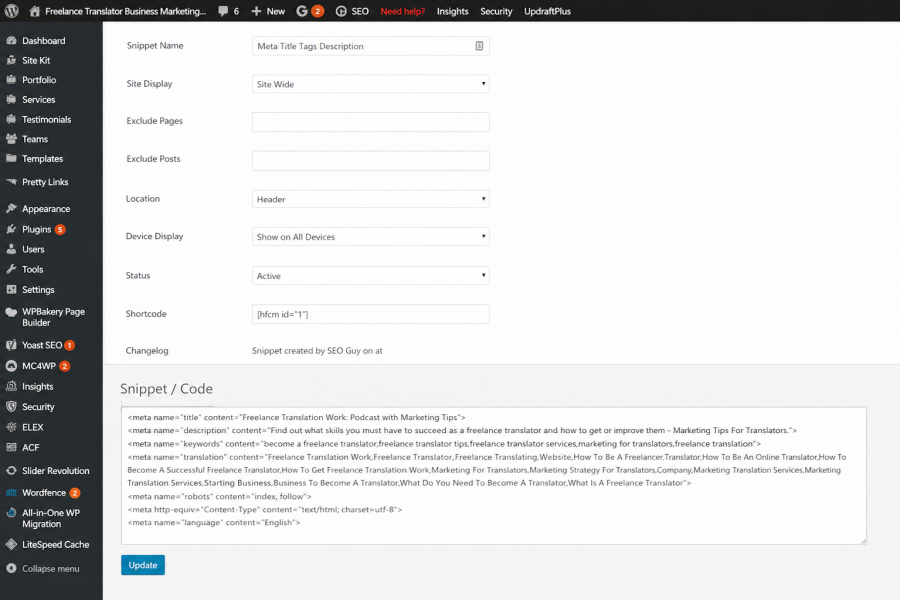The width and height of the screenshot is (900, 600).
Task: Expand the Site Display dropdown
Action: [x=370, y=84]
